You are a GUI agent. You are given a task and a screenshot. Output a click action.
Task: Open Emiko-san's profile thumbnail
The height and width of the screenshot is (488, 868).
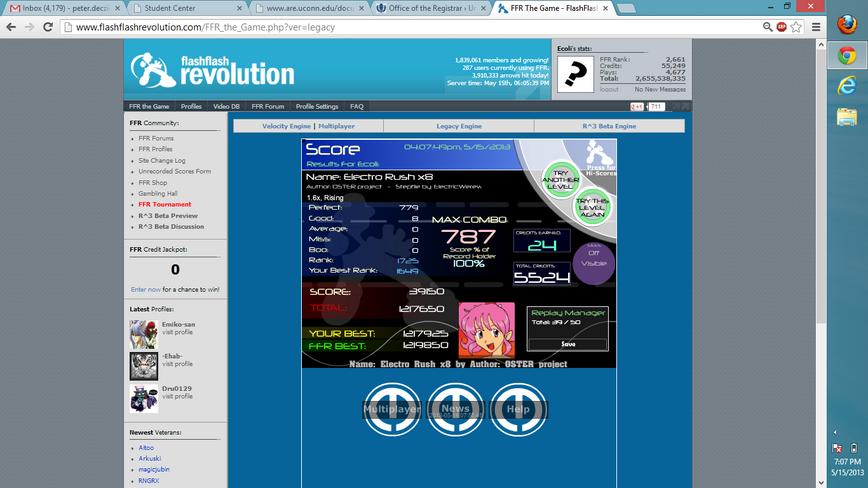click(x=144, y=335)
